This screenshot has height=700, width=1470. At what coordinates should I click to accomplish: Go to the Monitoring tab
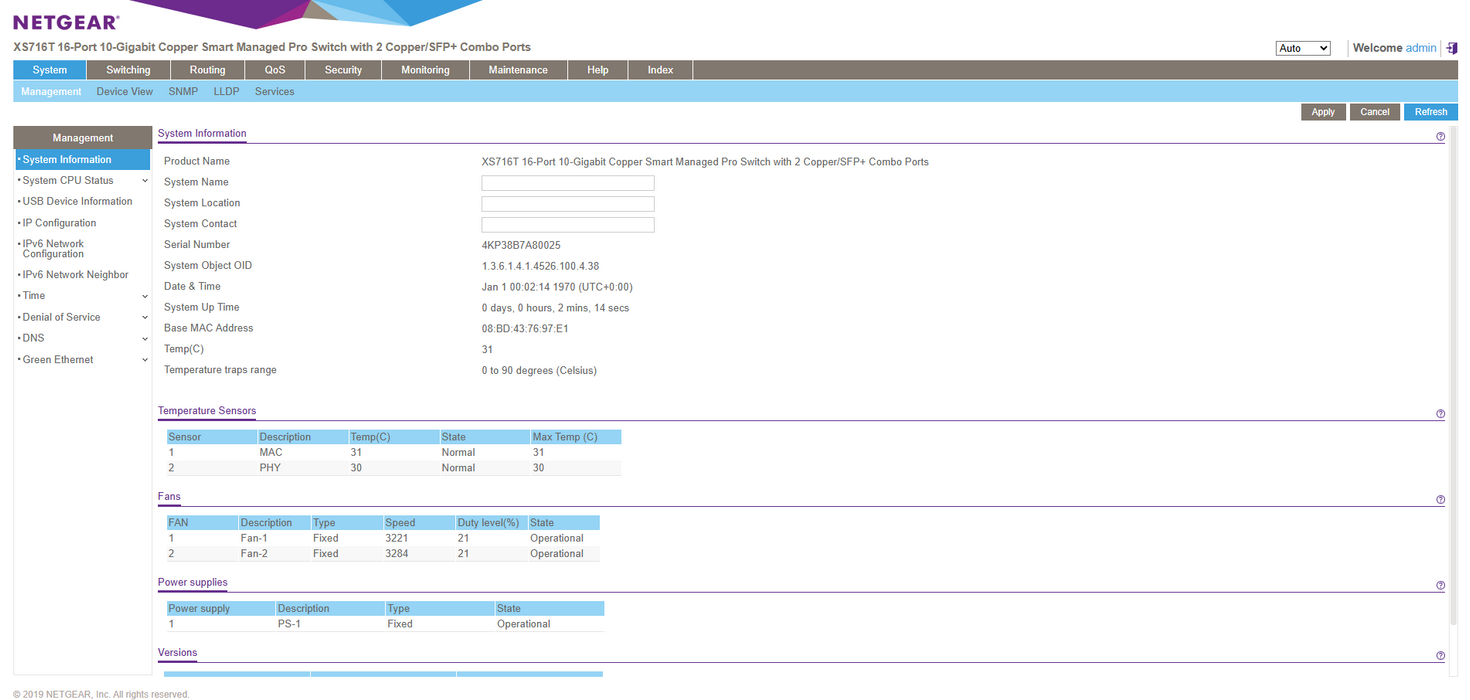[425, 70]
